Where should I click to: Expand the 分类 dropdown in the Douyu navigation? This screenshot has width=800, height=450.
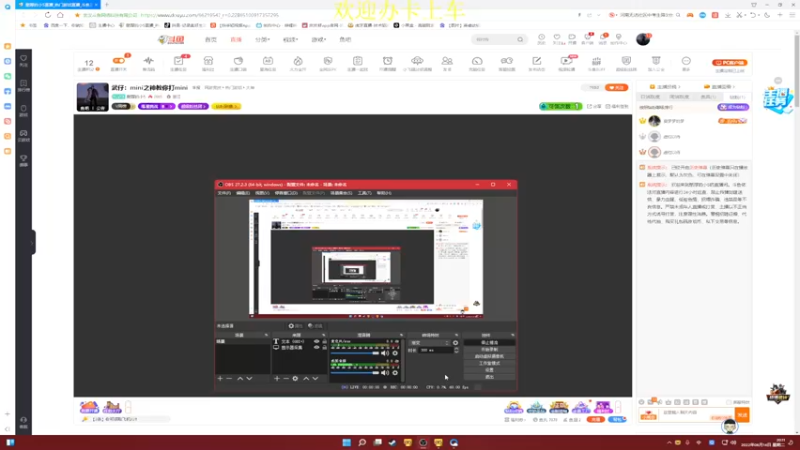tap(263, 39)
